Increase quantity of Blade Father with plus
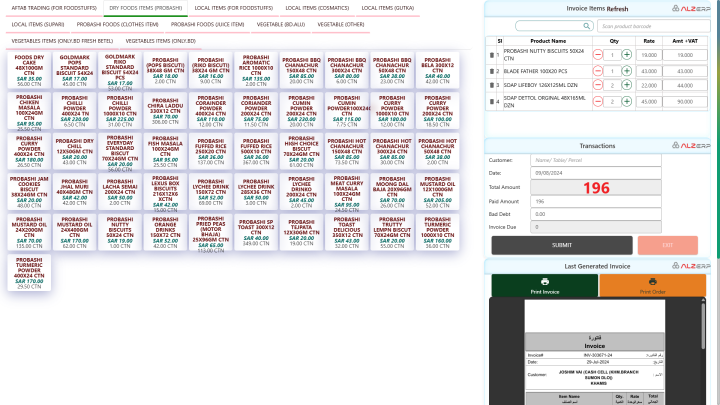 626,70
